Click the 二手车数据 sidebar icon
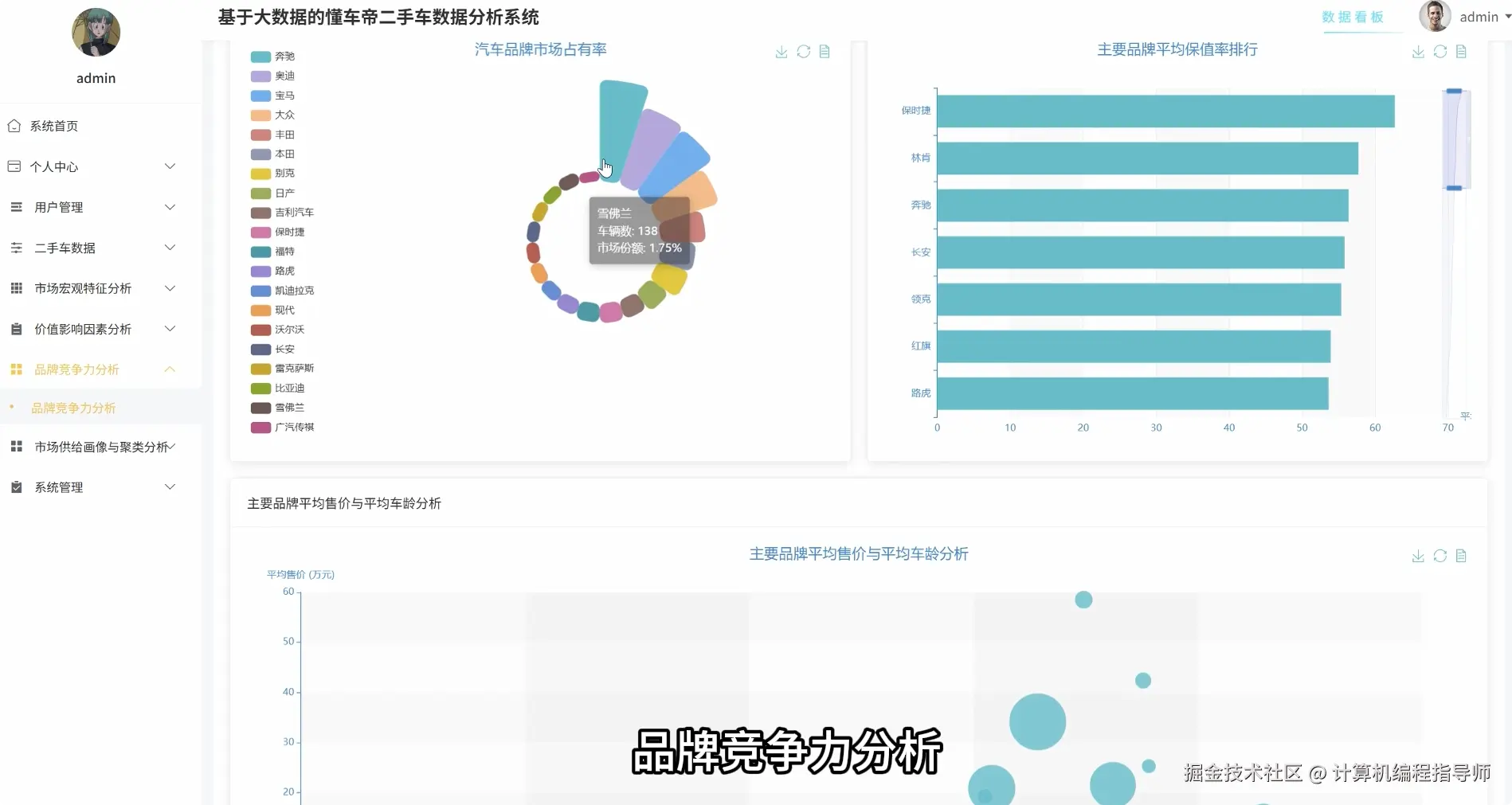 [16, 248]
